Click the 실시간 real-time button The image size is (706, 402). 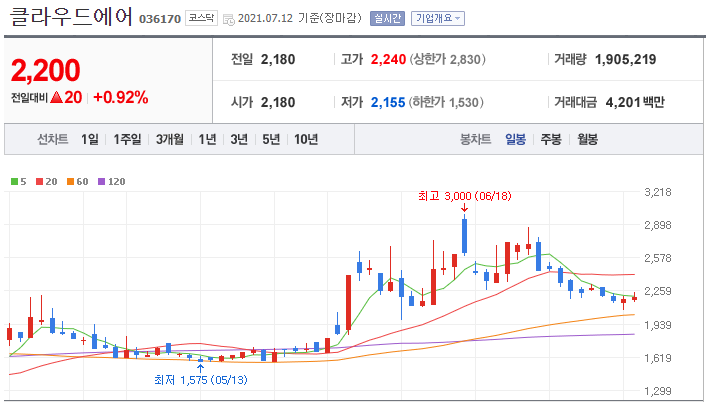[x=387, y=18]
